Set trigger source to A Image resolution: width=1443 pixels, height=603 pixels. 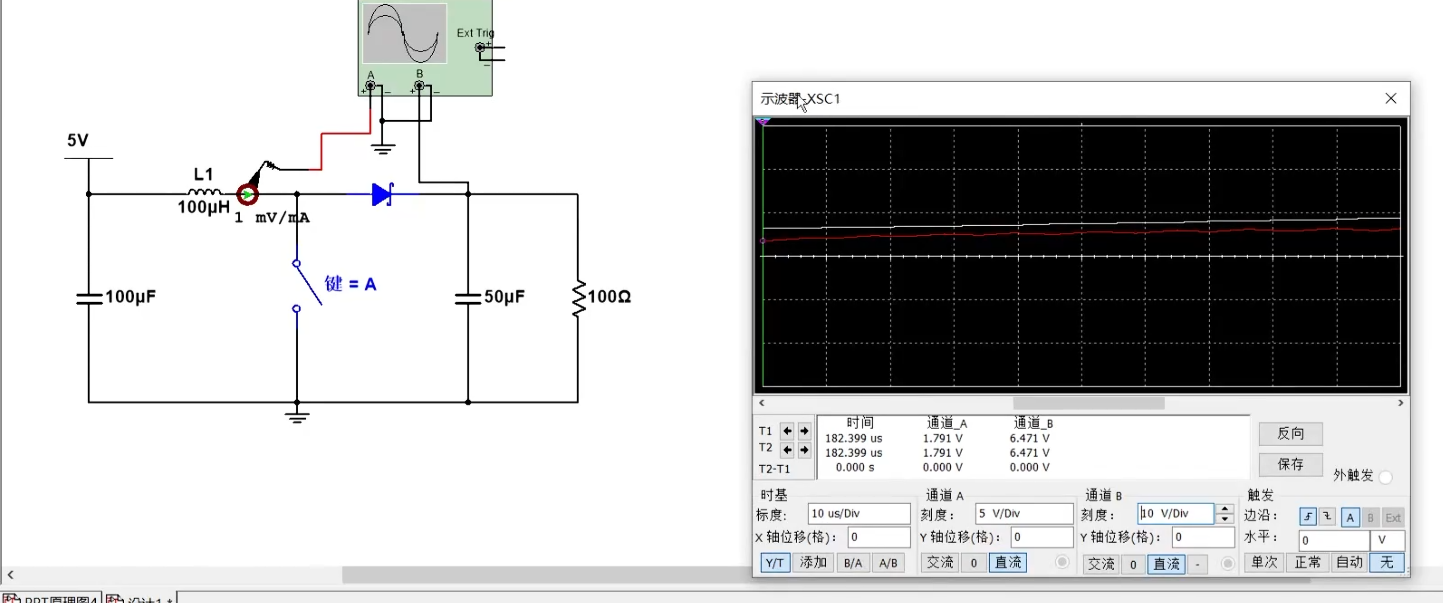(1350, 516)
